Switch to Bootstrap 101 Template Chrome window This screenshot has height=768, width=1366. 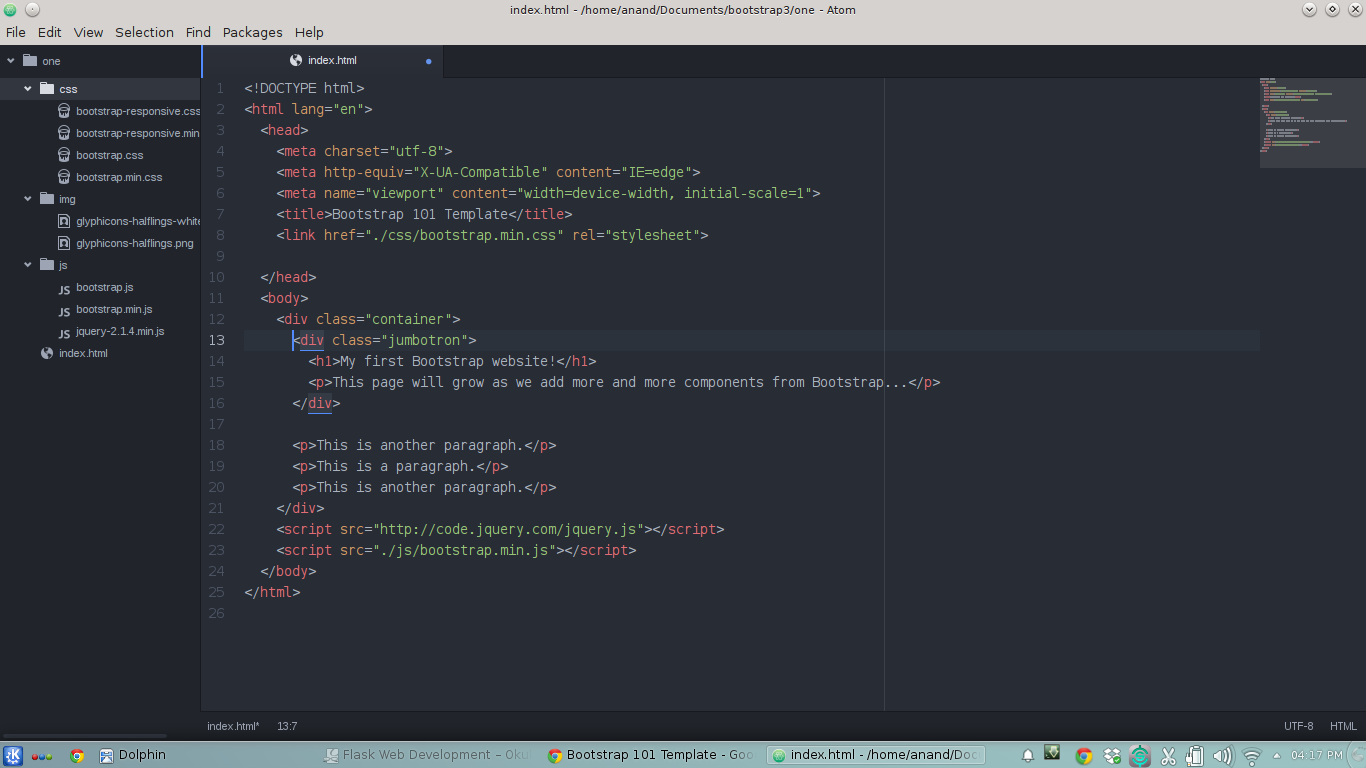pyautogui.click(x=652, y=756)
